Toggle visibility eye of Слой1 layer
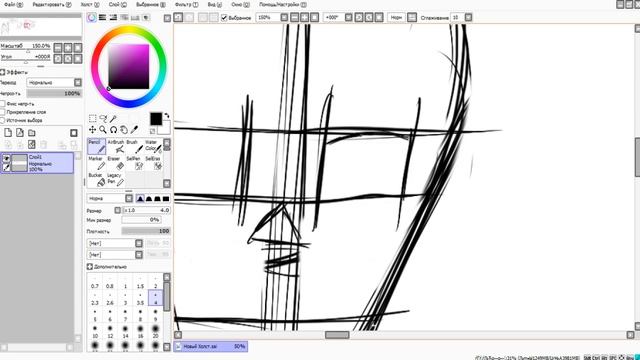This screenshot has height=360, width=640. (6, 158)
